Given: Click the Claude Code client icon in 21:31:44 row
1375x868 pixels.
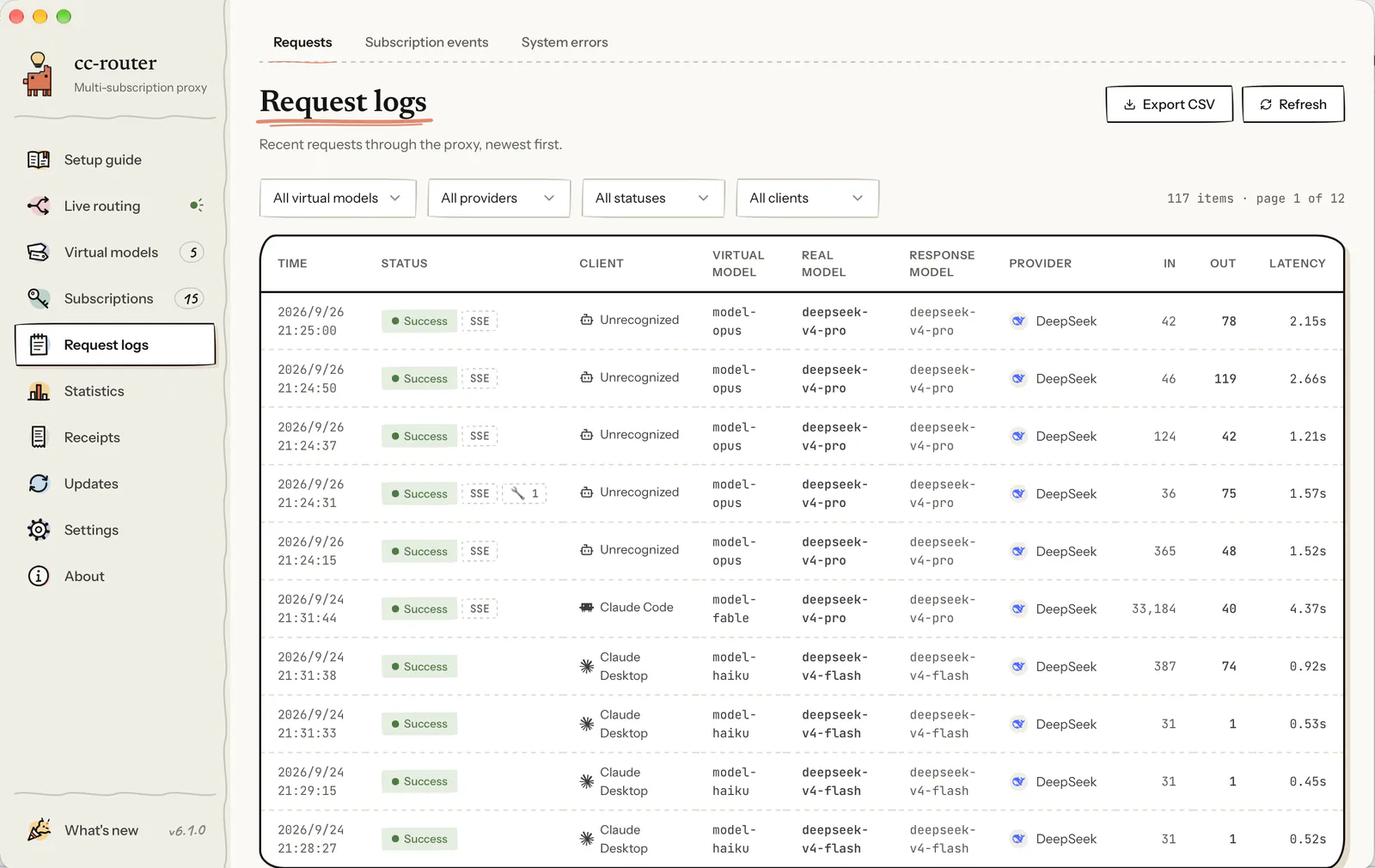Looking at the screenshot, I should click(587, 608).
